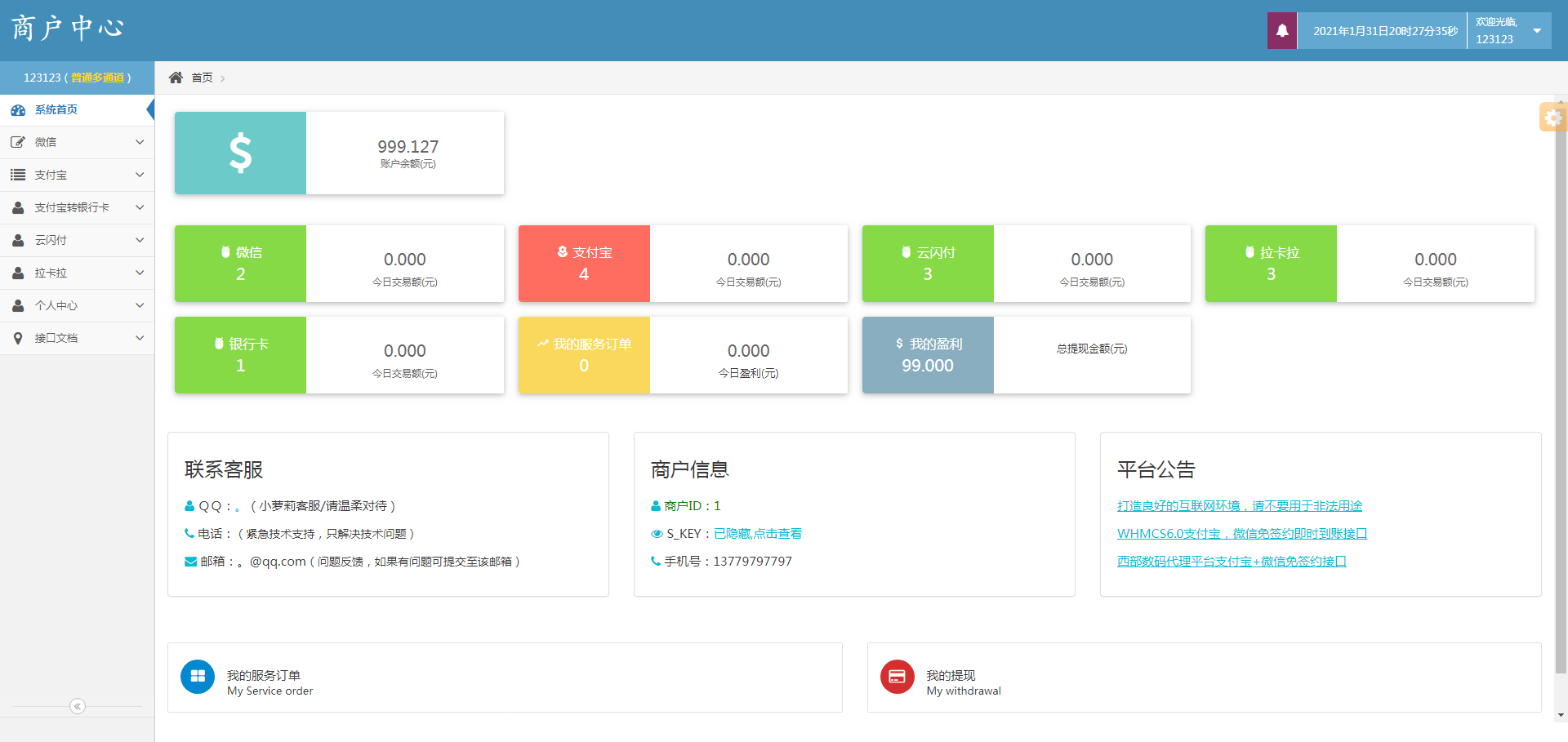Click the red My withdrawal card icon

tap(897, 677)
